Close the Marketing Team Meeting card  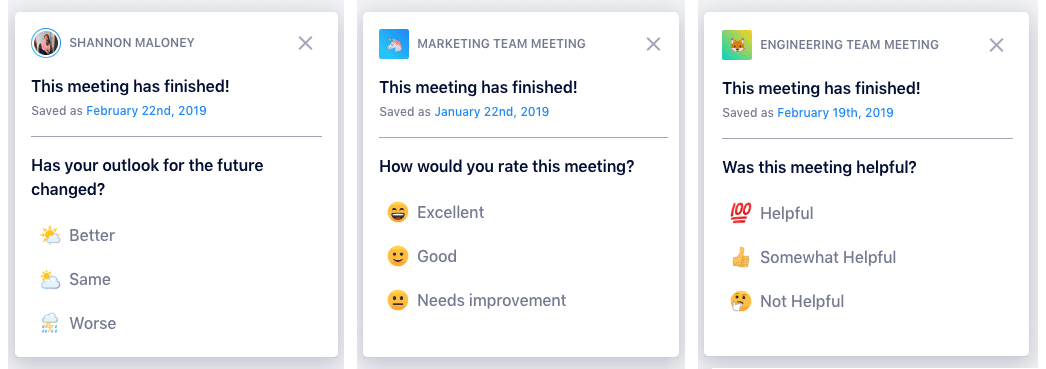click(653, 45)
